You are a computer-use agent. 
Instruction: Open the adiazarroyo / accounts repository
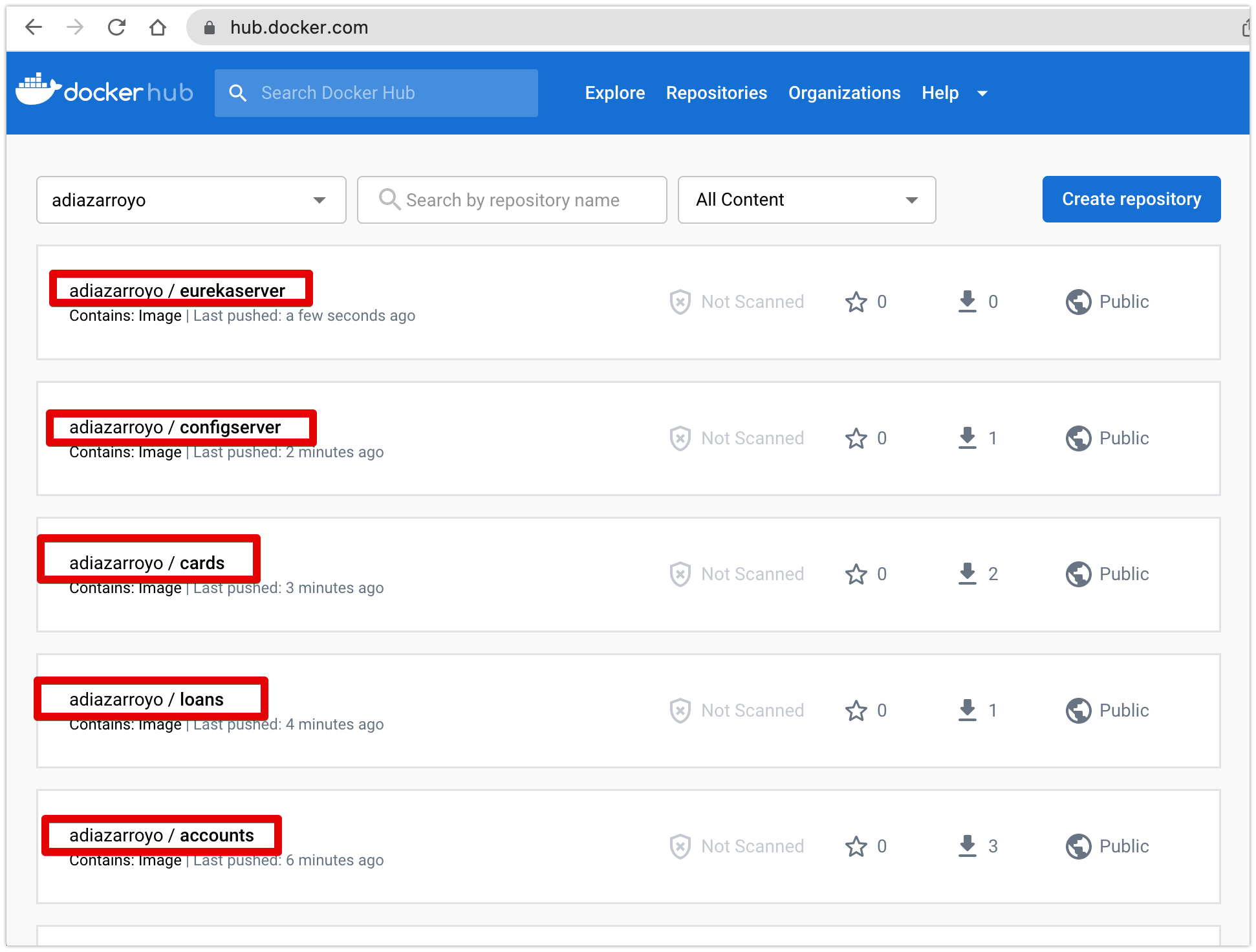pos(162,836)
